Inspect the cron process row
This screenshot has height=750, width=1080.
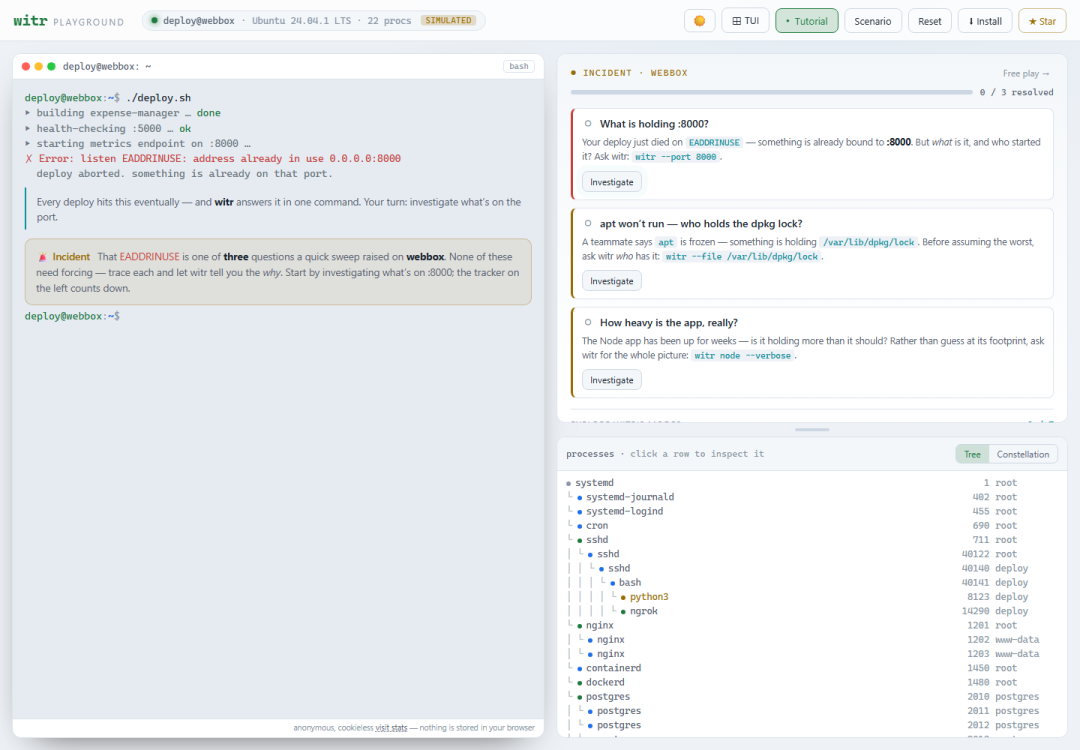(812, 525)
